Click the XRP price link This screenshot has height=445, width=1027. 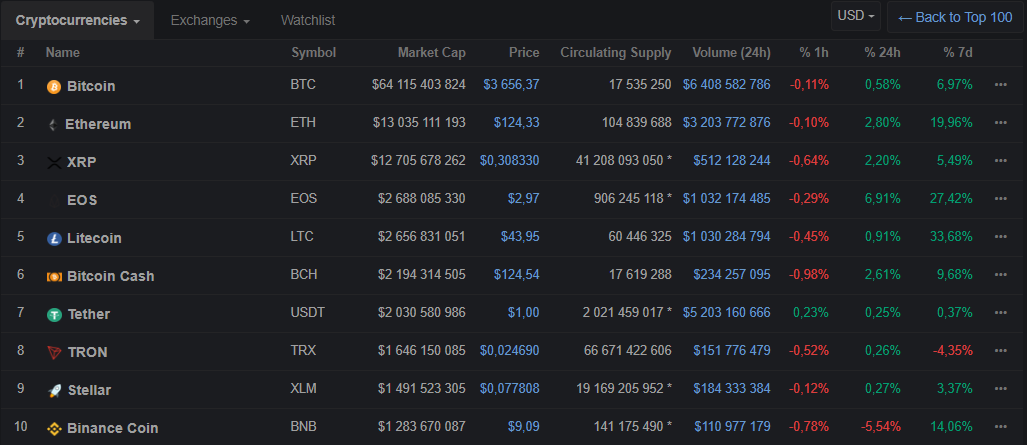tap(509, 161)
